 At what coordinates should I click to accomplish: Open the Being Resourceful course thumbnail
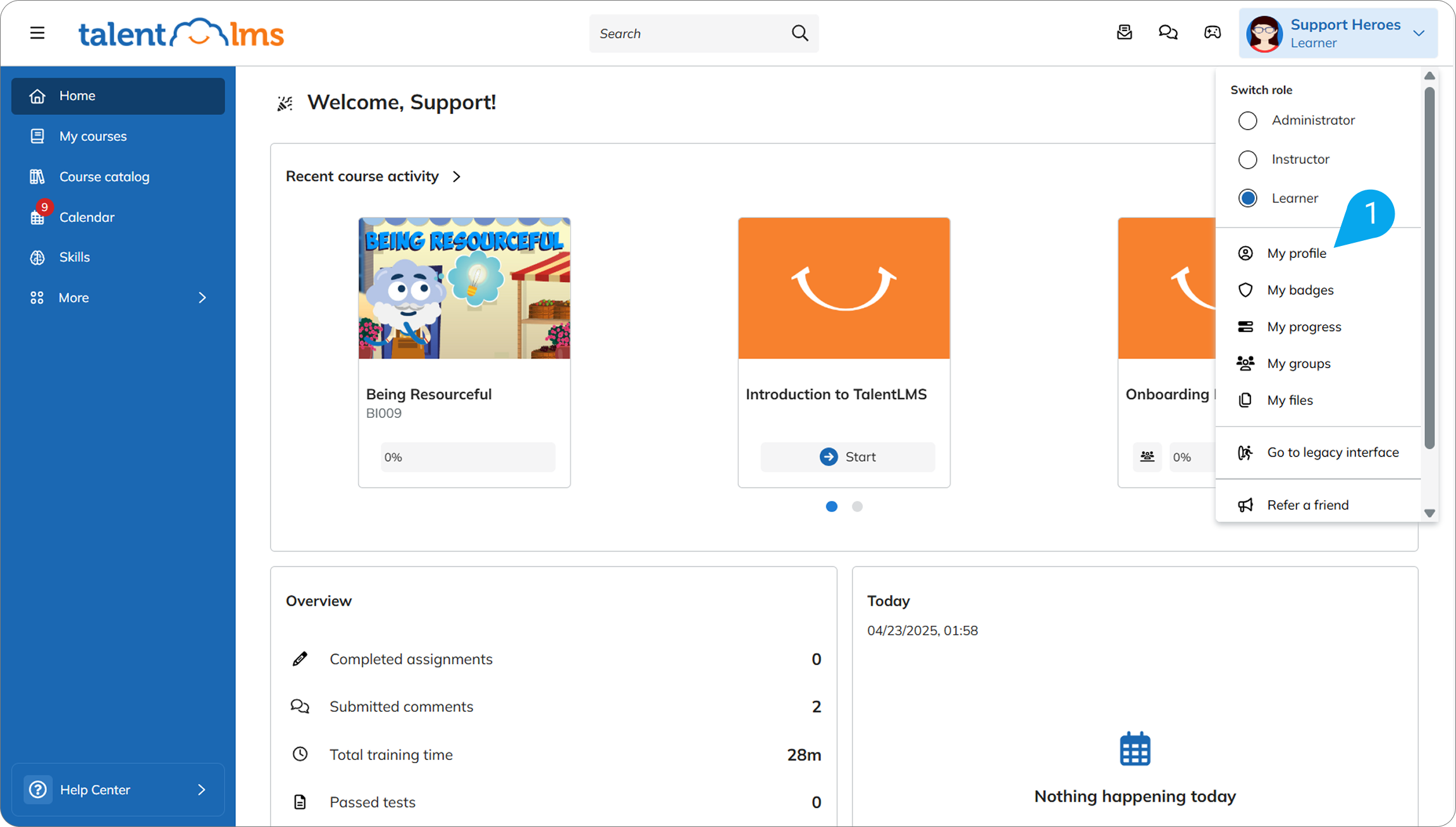[464, 288]
